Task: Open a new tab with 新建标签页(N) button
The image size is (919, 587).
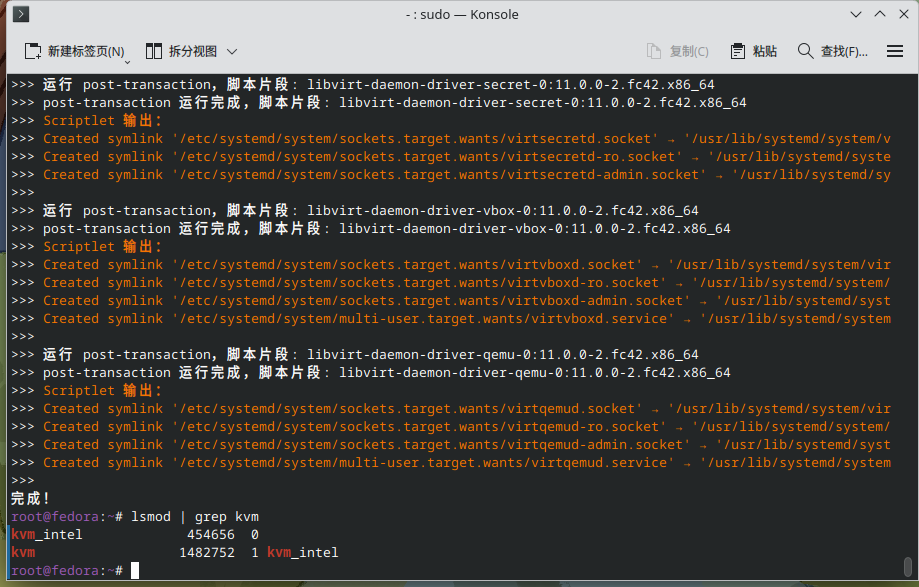Action: [74, 52]
